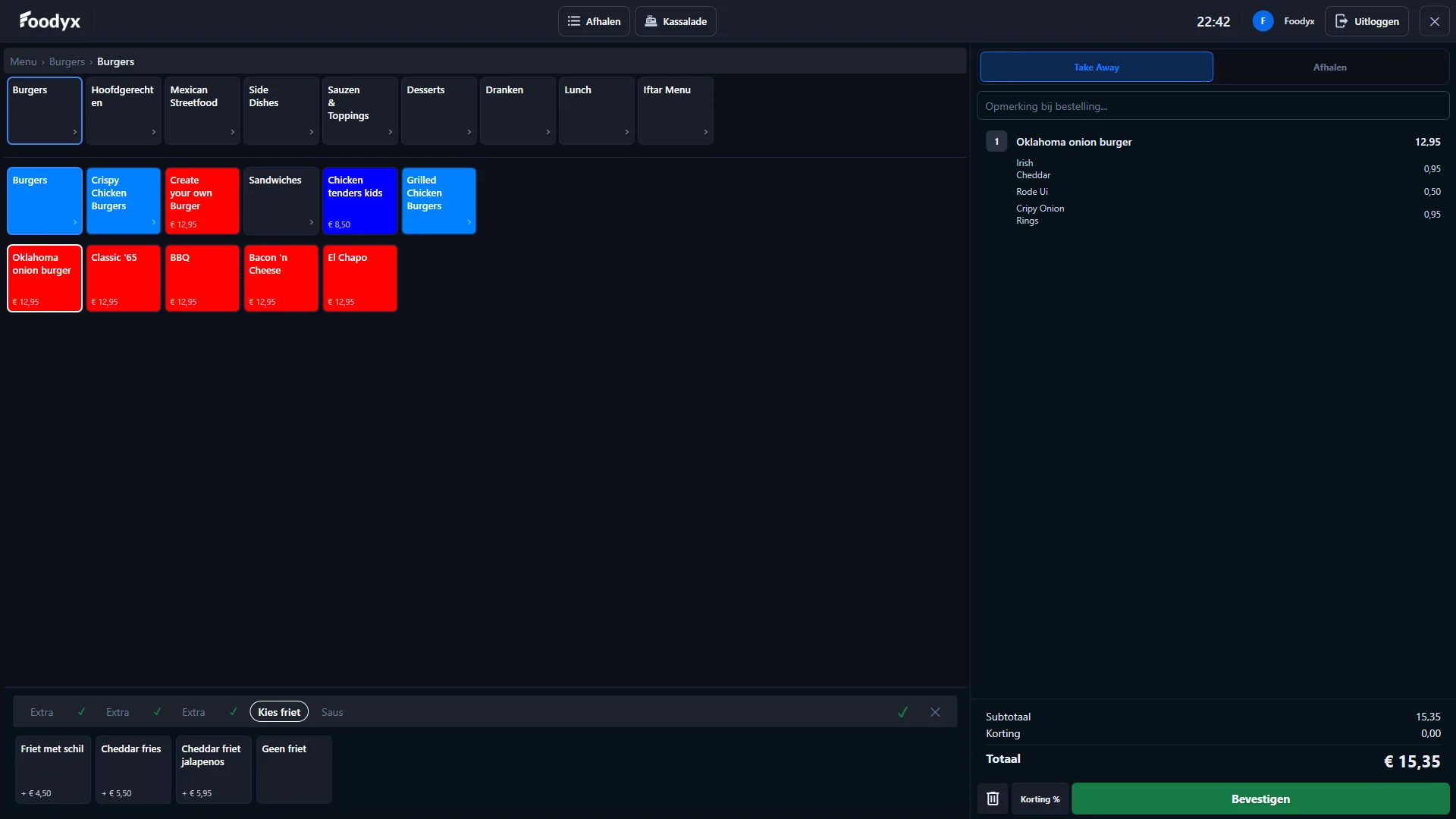Image resolution: width=1456 pixels, height=819 pixels.
Task: Select Friet met schil option
Action: 53,770
